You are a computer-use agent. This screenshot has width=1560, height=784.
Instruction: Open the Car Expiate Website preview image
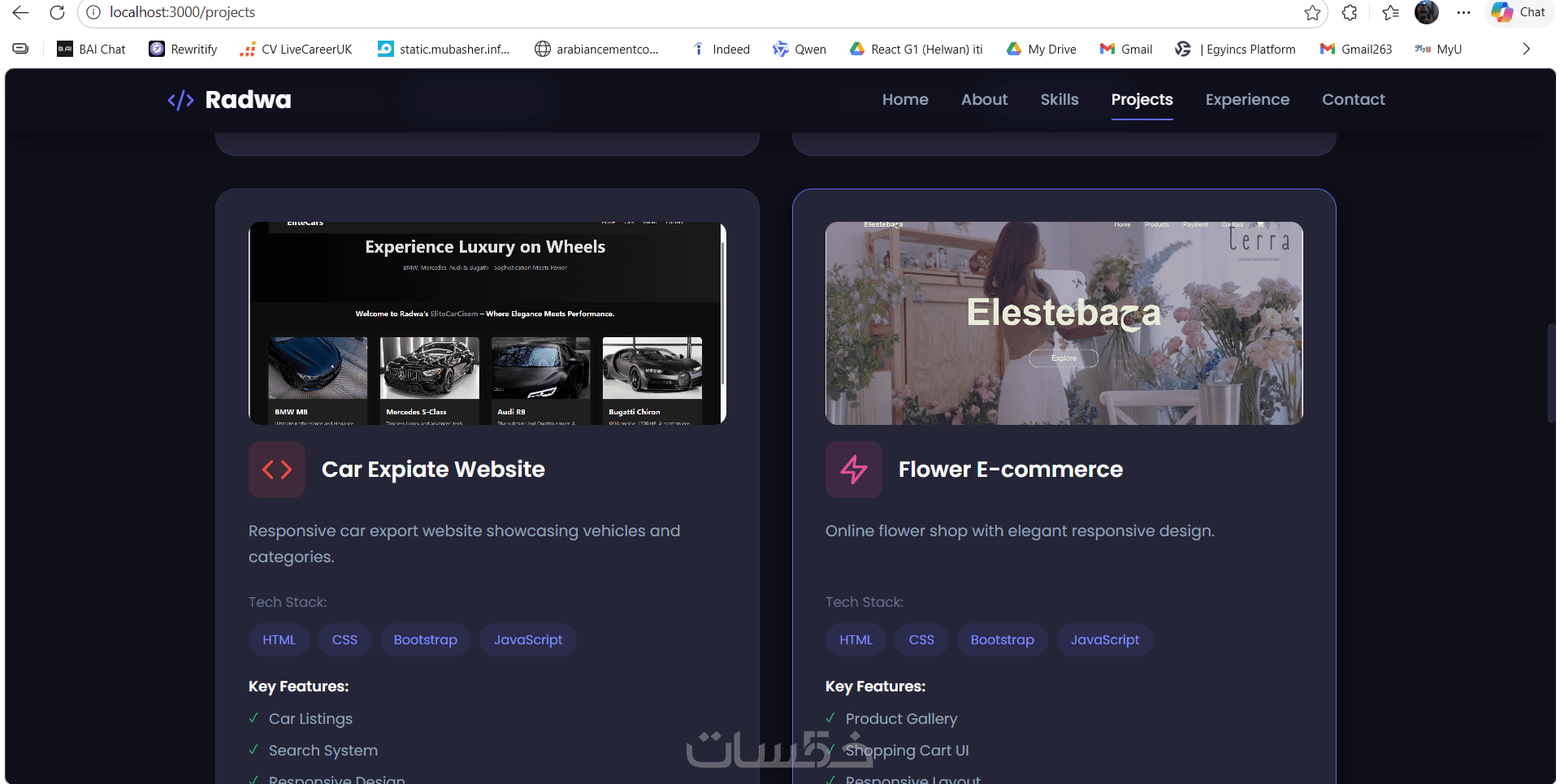point(487,323)
